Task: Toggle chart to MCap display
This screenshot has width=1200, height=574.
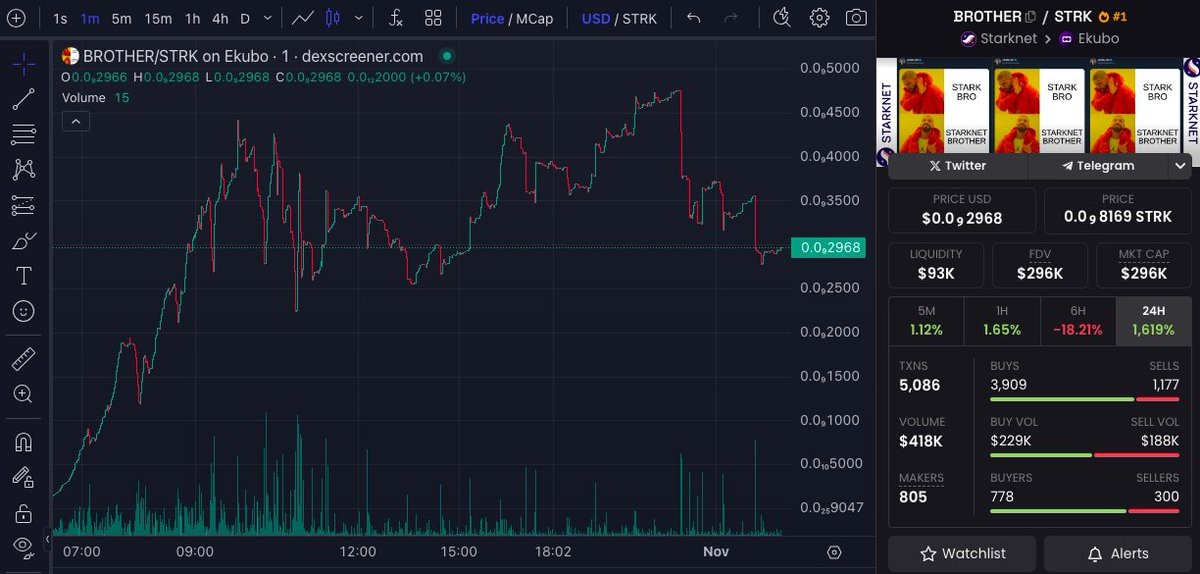Action: pos(534,18)
